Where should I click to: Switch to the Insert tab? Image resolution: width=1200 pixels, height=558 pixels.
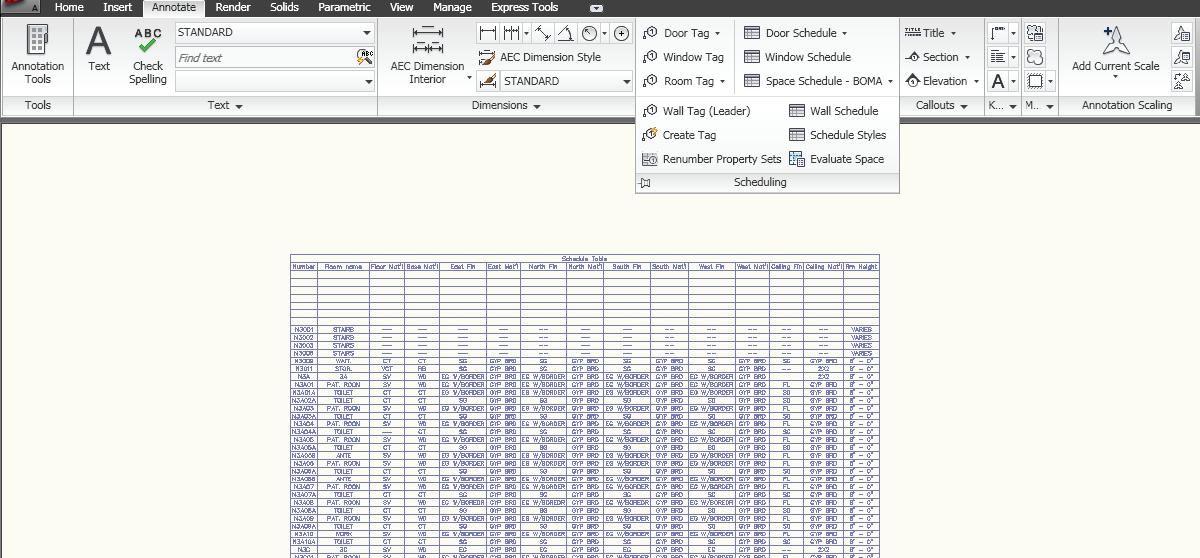tap(117, 7)
